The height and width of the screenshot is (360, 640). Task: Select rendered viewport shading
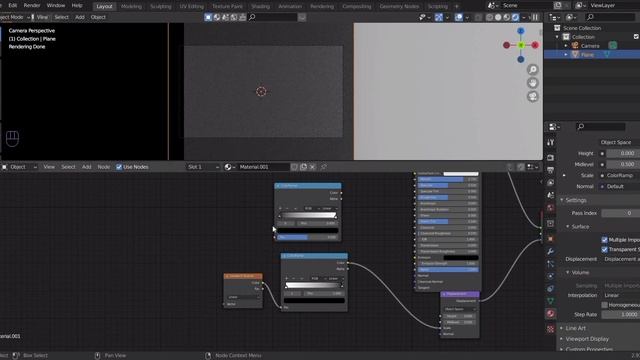tap(515, 18)
